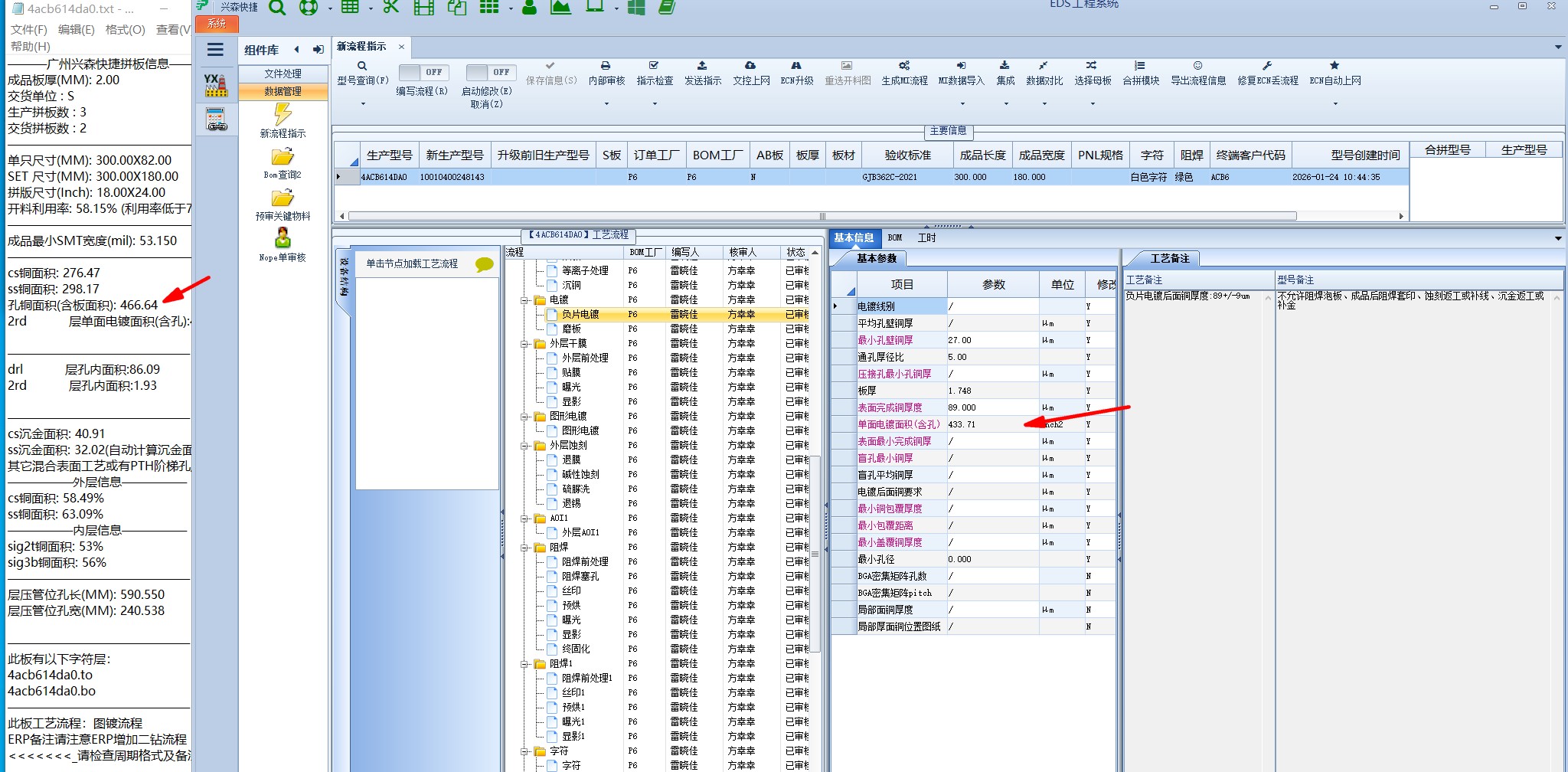Click 发送指示 upload button
1568x772 pixels.
(703, 74)
